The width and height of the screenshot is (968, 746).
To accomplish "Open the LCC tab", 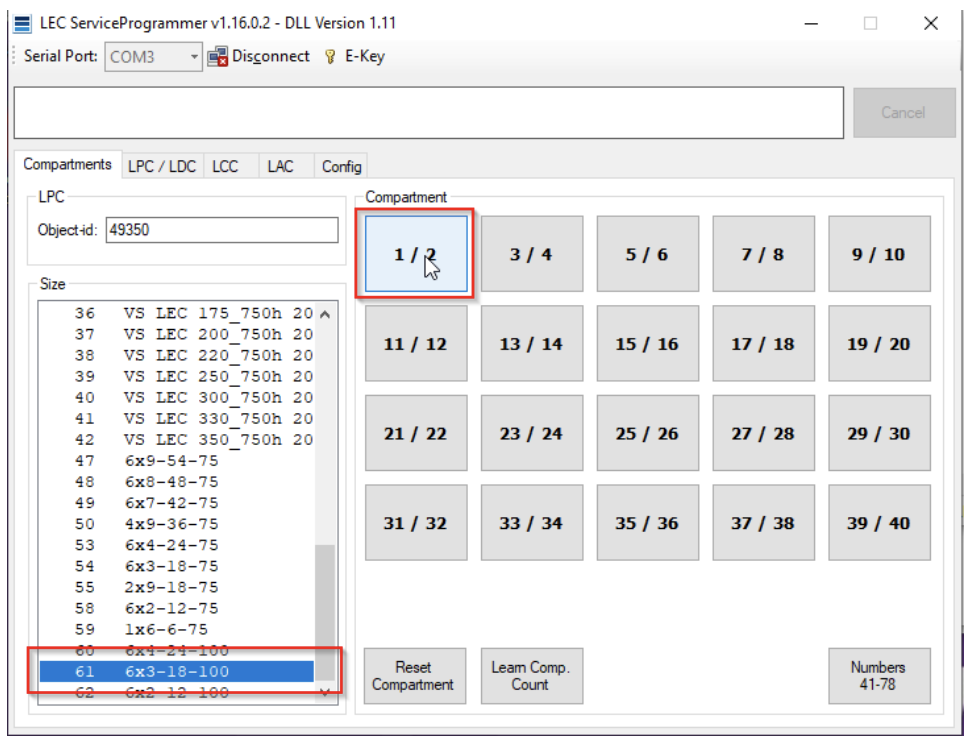I will [225, 166].
